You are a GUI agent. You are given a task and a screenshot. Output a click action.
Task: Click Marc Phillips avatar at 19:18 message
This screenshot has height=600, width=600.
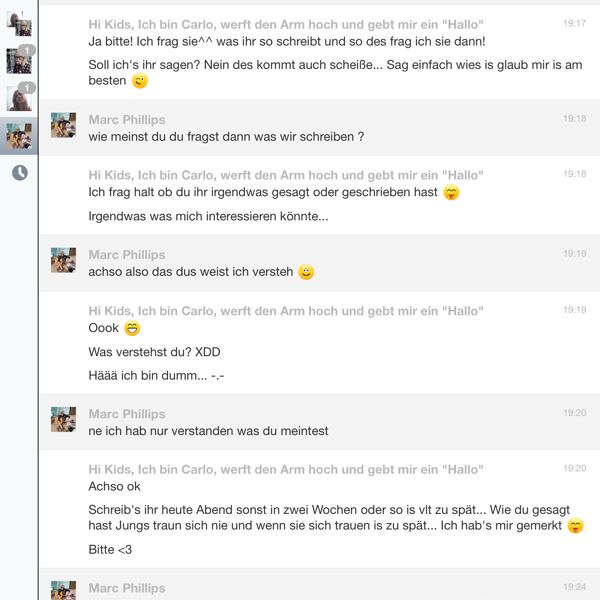64,125
